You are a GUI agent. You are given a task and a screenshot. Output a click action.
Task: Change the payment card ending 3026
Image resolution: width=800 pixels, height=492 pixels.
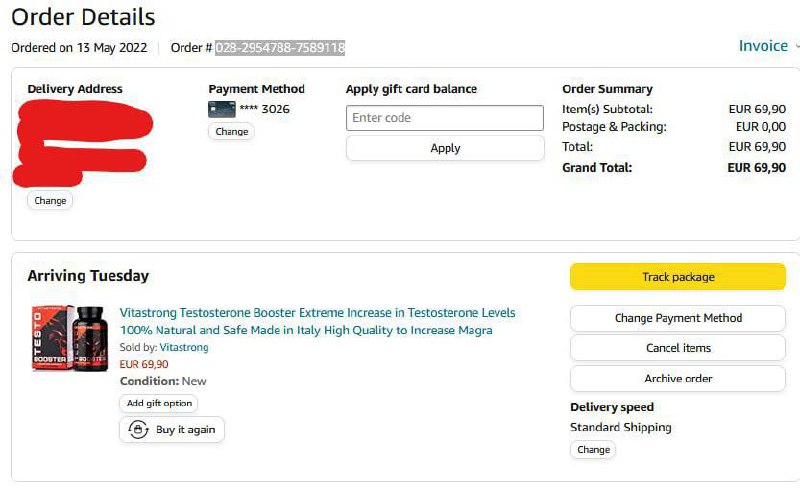(231, 132)
